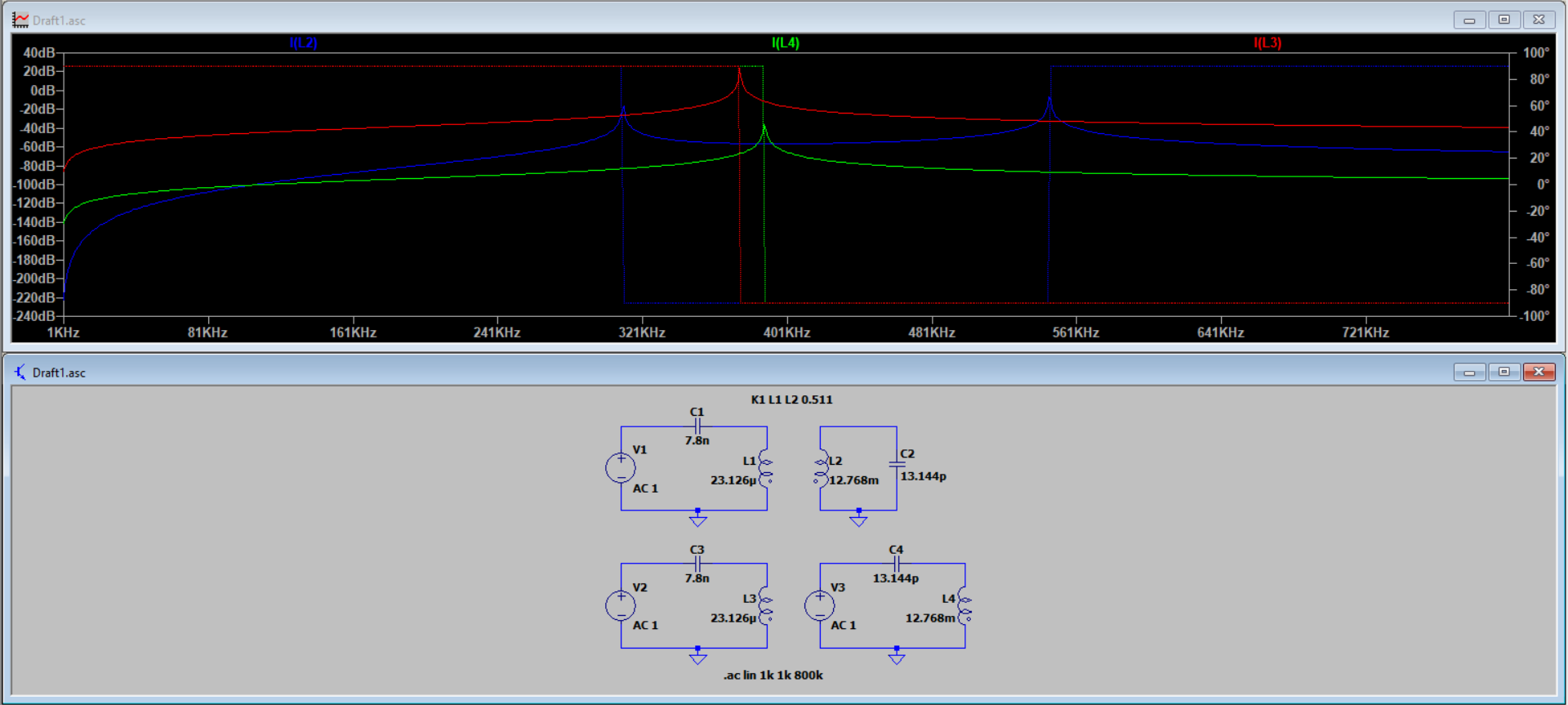The height and width of the screenshot is (705, 1568).
Task: Click the .ac lin 1k 1k 800k directive
Action: coord(773,675)
